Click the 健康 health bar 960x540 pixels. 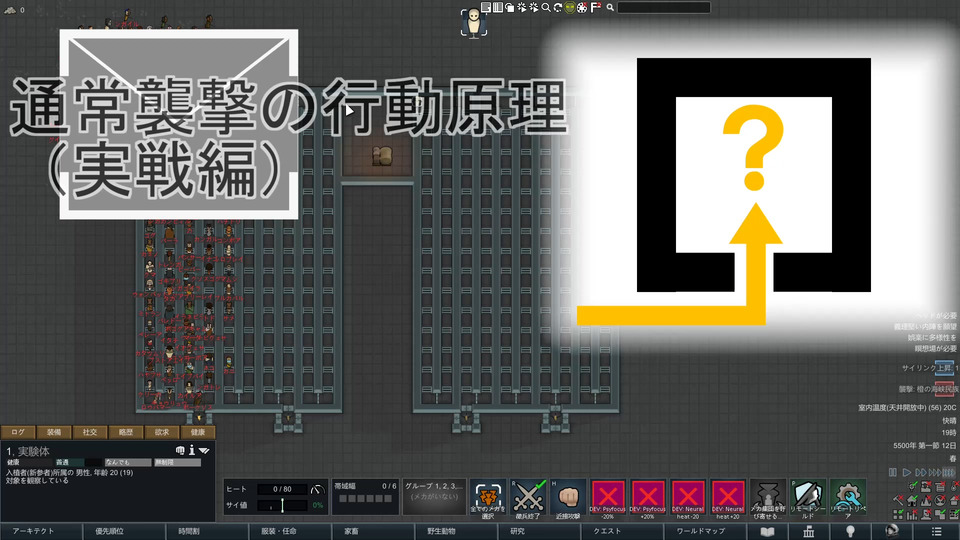(x=29, y=462)
